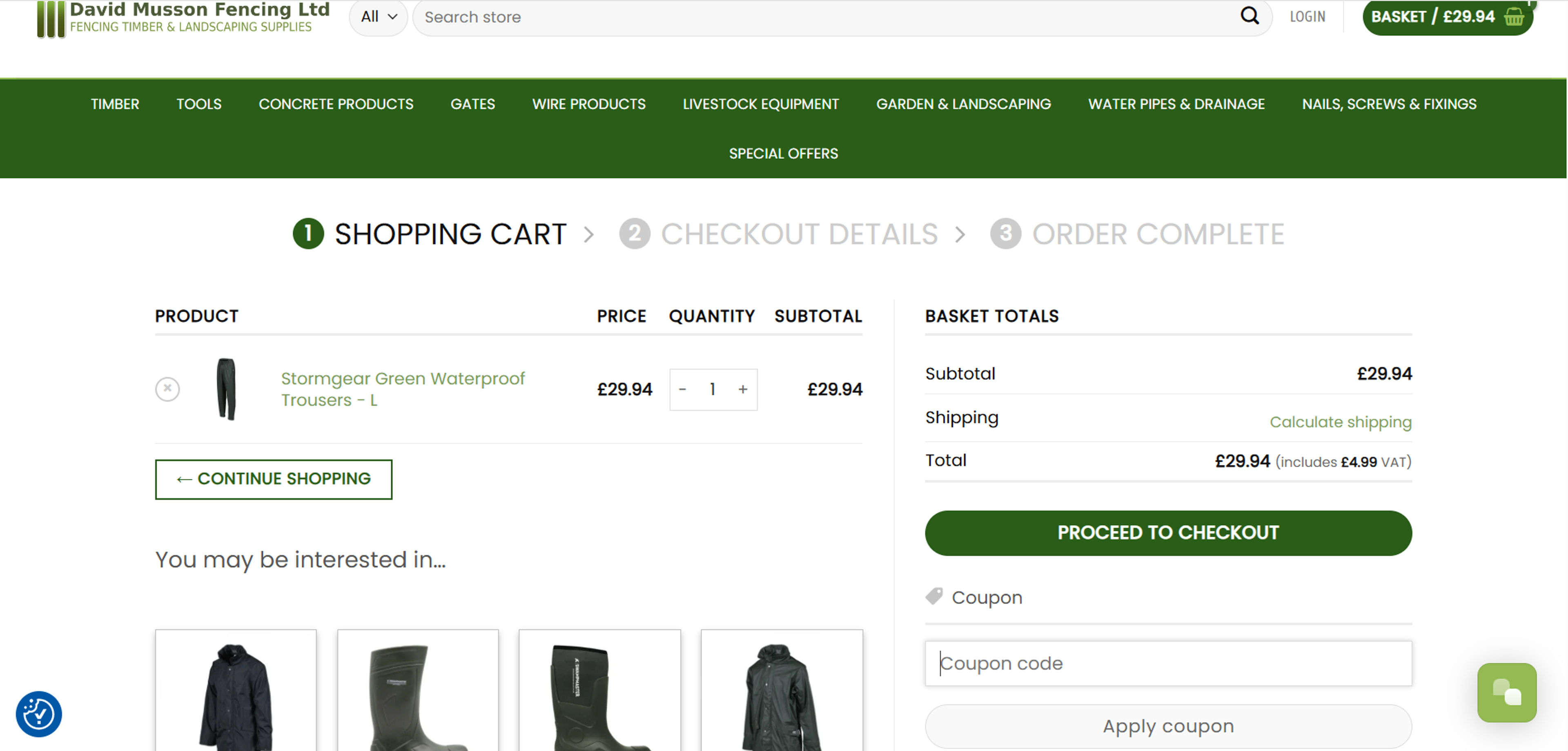The width and height of the screenshot is (1568, 751).
Task: Click the blue reviews badge bottom left
Action: 38,715
